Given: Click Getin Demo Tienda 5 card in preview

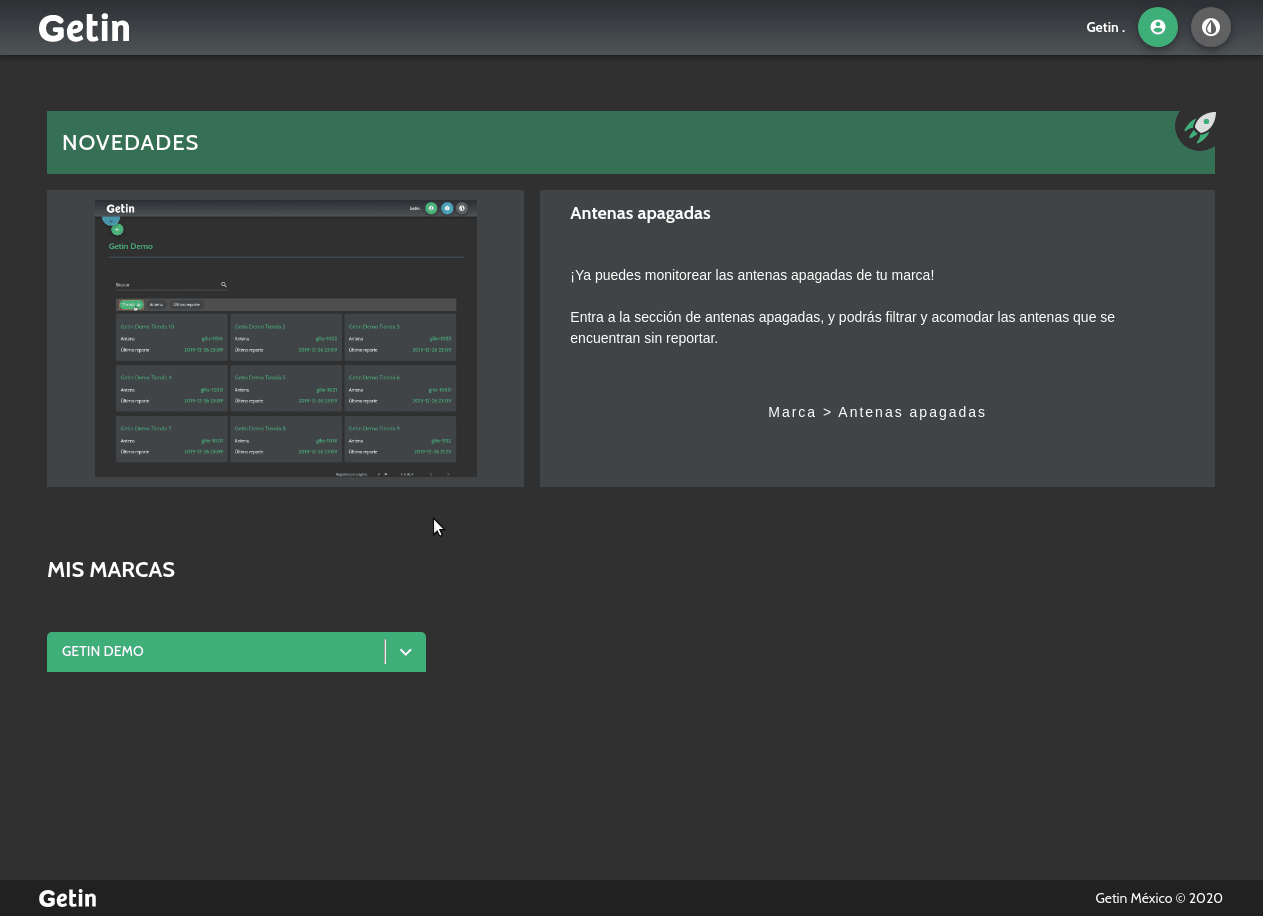Looking at the screenshot, I should pyautogui.click(x=286, y=386).
